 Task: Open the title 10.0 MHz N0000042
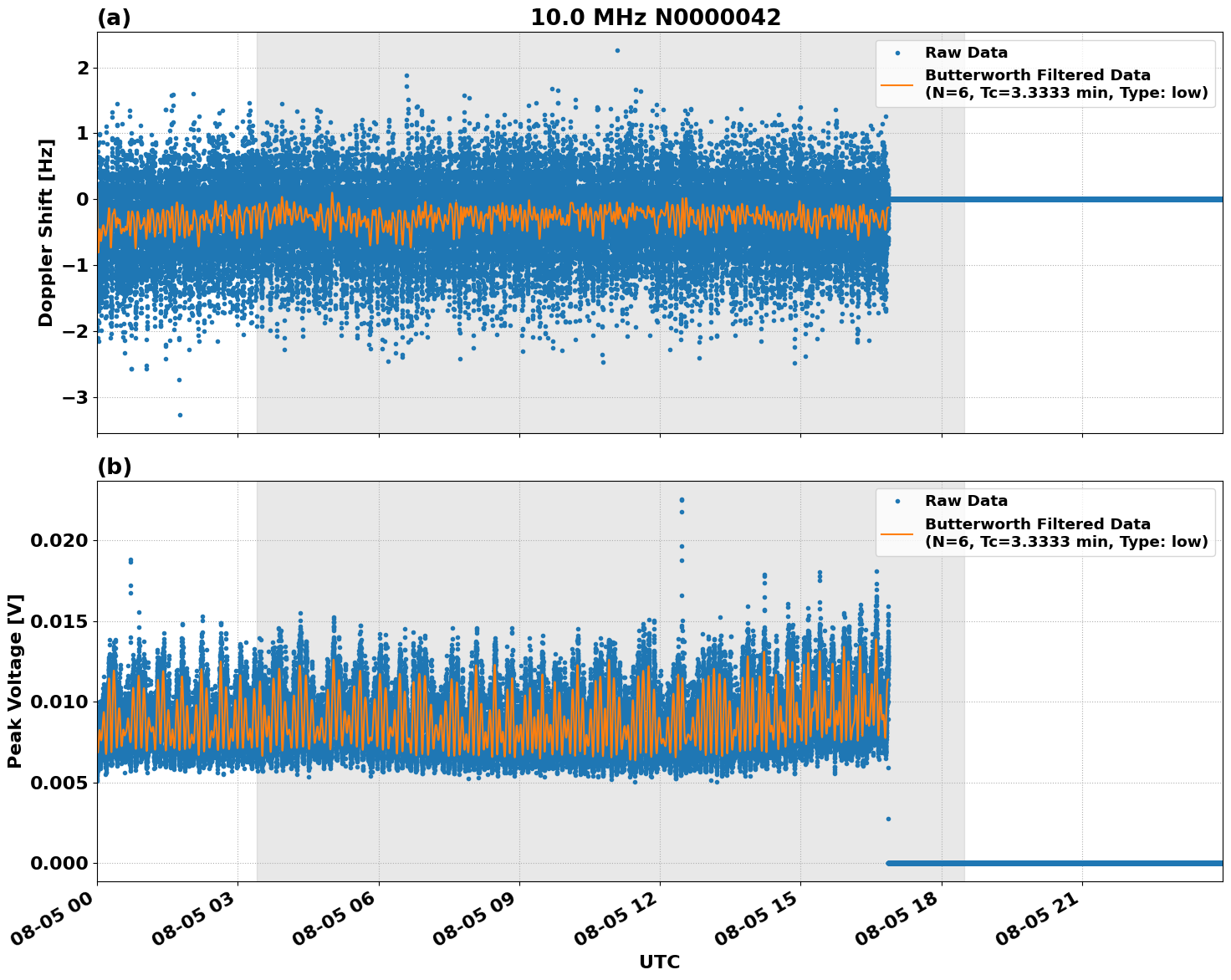tap(656, 16)
